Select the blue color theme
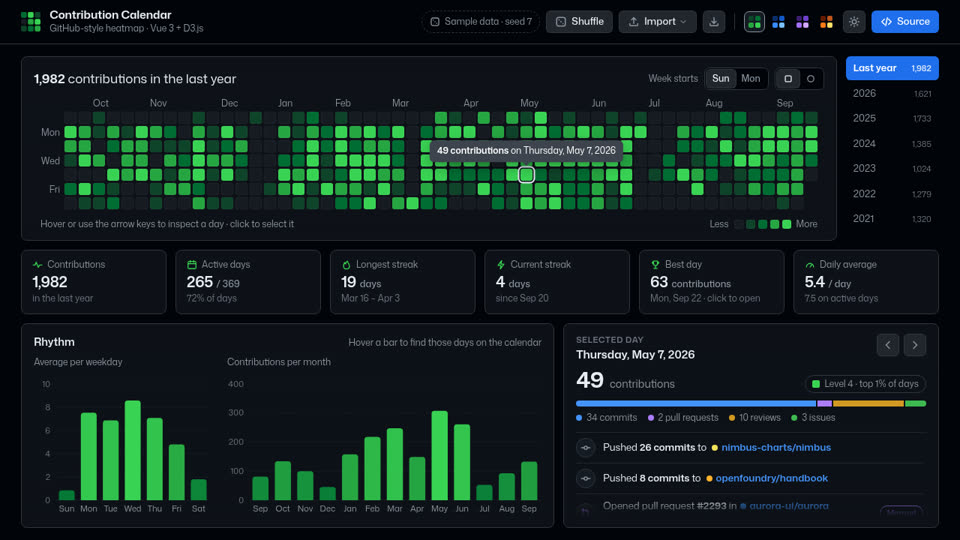Viewport: 960px width, 540px height. pos(778,22)
